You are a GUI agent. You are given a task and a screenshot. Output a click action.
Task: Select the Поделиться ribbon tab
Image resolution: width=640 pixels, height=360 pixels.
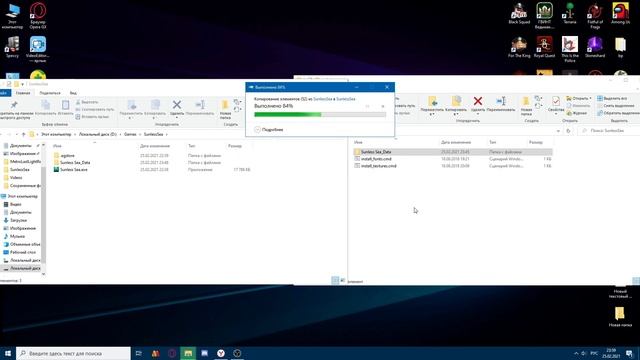tap(50, 93)
